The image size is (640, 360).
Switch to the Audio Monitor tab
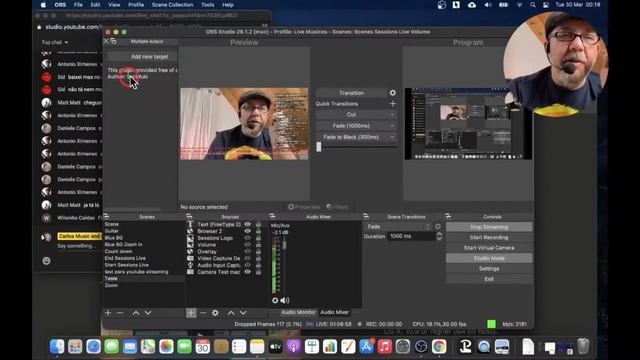298,312
